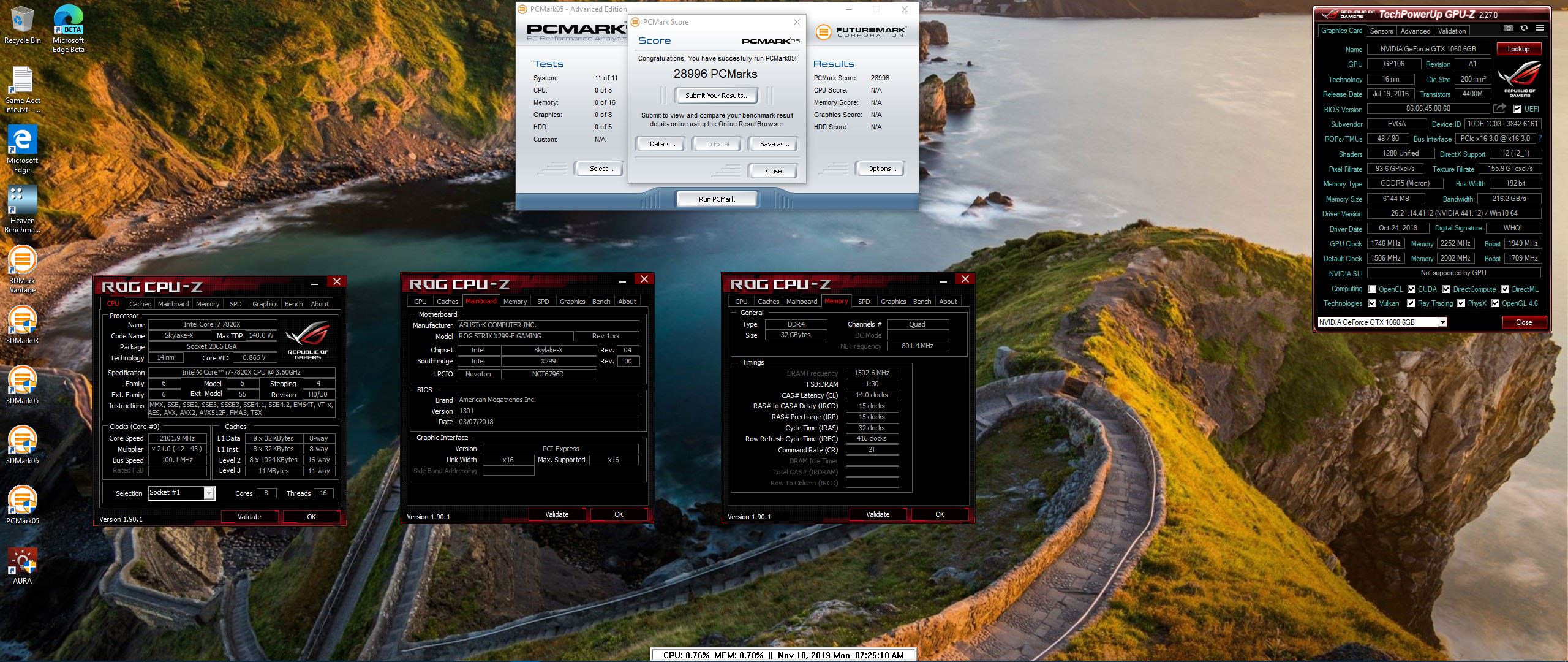This screenshot has height=662, width=1568.
Task: Launch 3DMark05 desktop shortcut
Action: (x=22, y=385)
